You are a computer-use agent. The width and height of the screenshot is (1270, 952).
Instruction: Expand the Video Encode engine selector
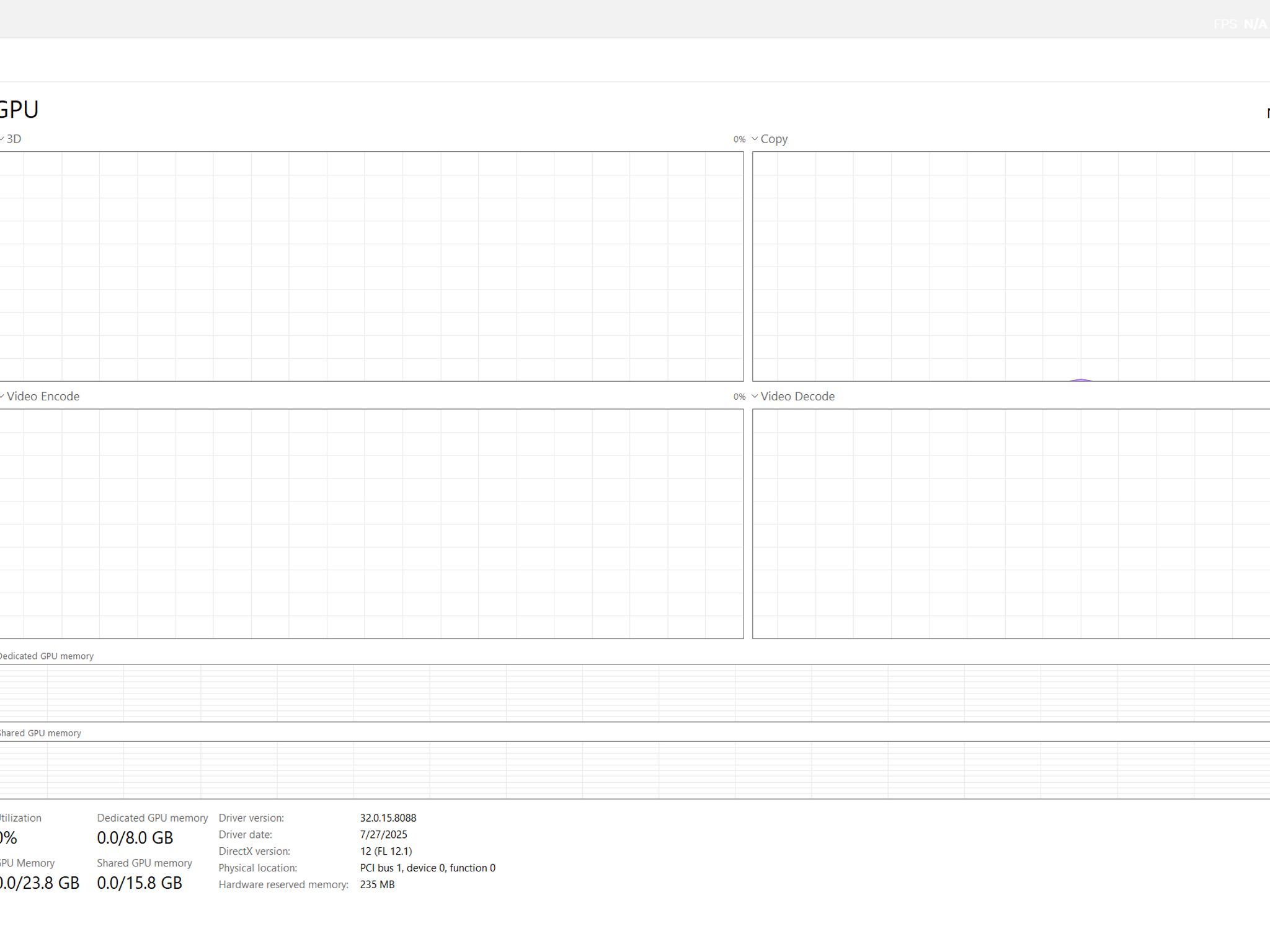pos(40,396)
